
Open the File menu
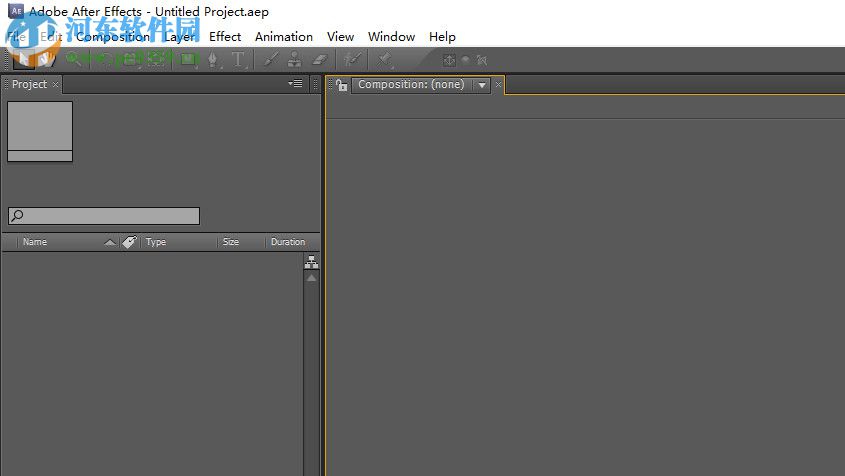[x=17, y=37]
